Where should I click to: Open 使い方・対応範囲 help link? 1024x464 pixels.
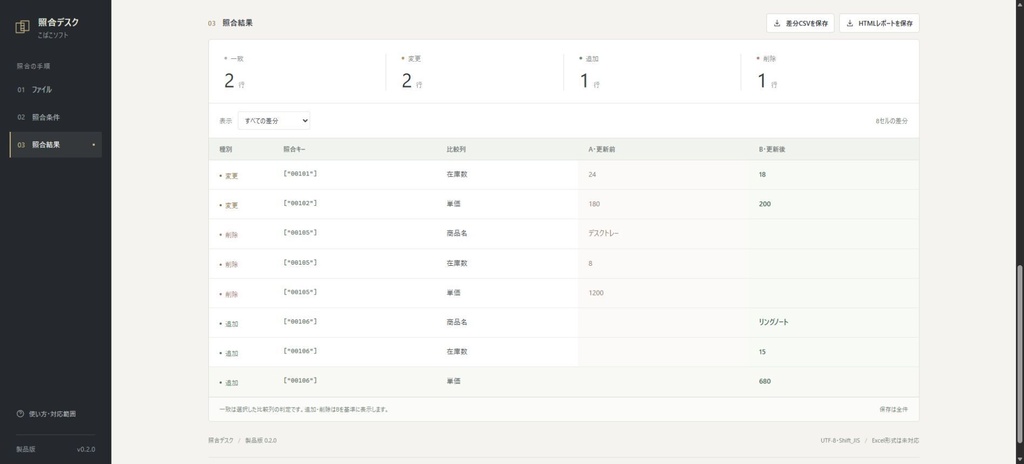(46, 414)
